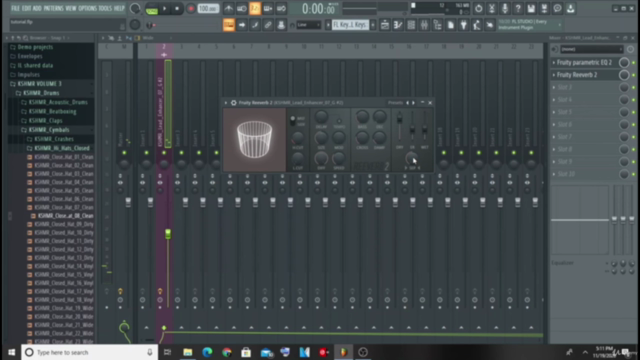Toggle Slot 5 enable LED

(x=633, y=112)
